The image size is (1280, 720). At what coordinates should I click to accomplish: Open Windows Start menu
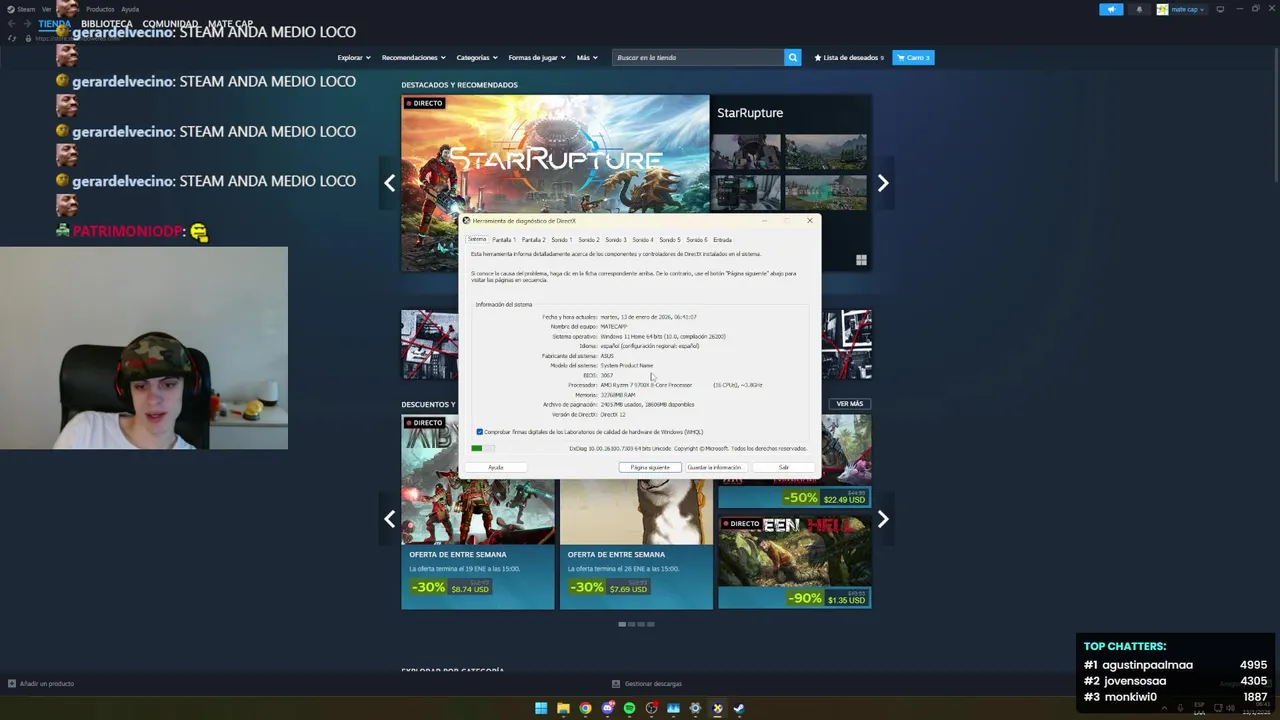541,708
